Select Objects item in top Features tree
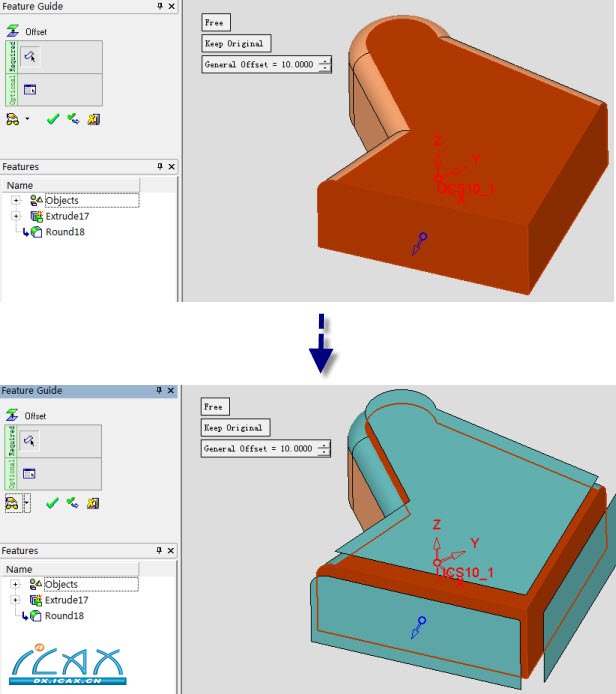Screen dimensions: 616x694 pos(62,200)
